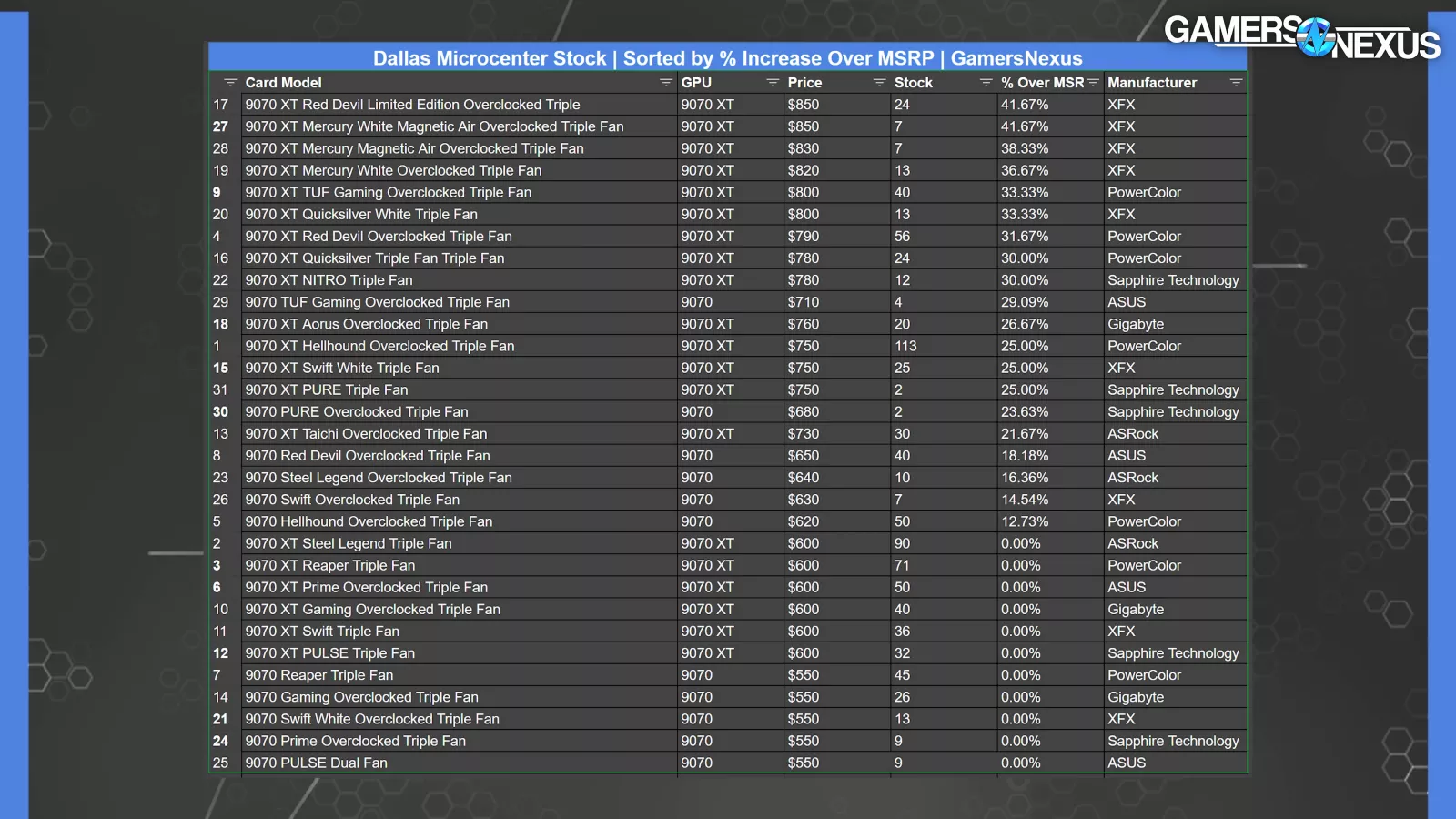This screenshot has height=819, width=1456.
Task: Click the Dallas Microcenter Stock title bar
Action: point(727,58)
